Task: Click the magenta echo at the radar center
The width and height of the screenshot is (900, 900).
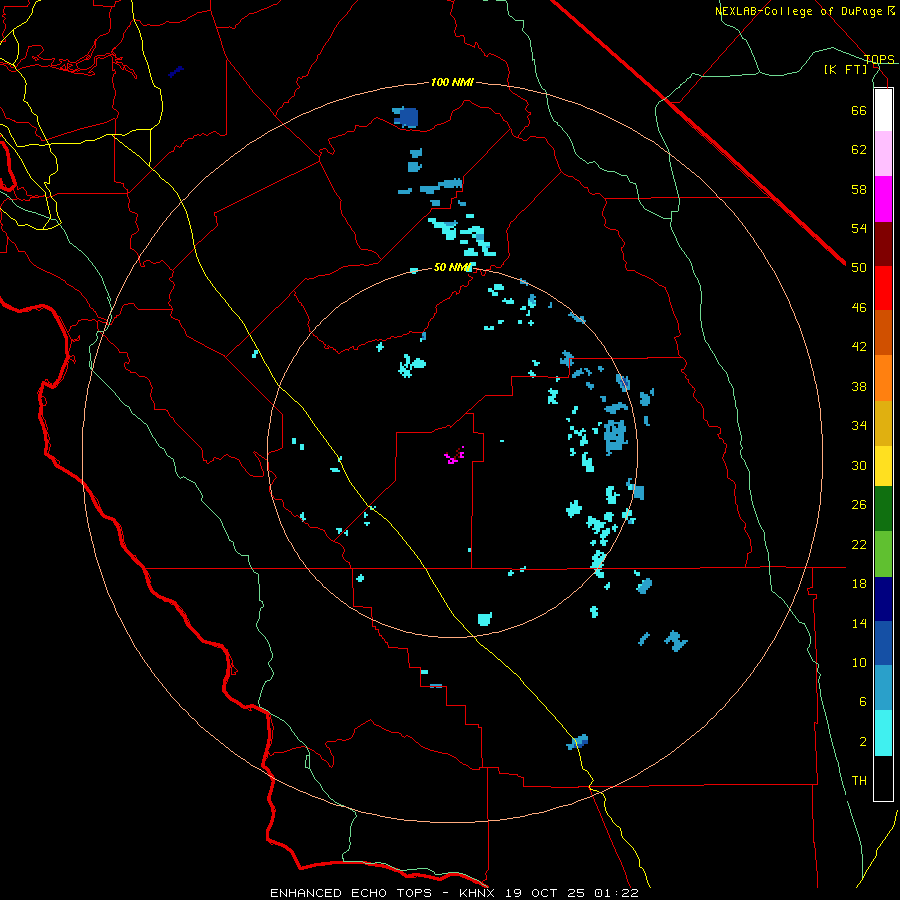Action: 453,456
